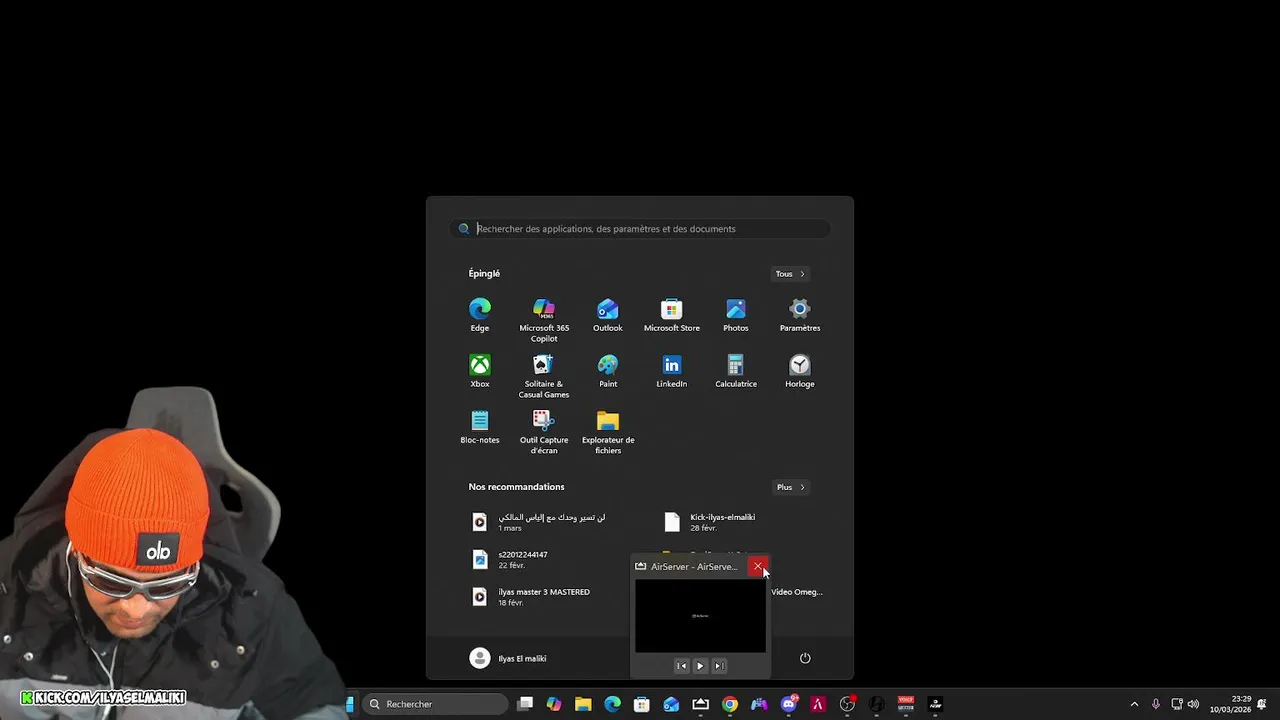Open recommended file Kick-ilyas-elmaliki
Viewport: 1280px width, 720px height.
[x=710, y=522]
